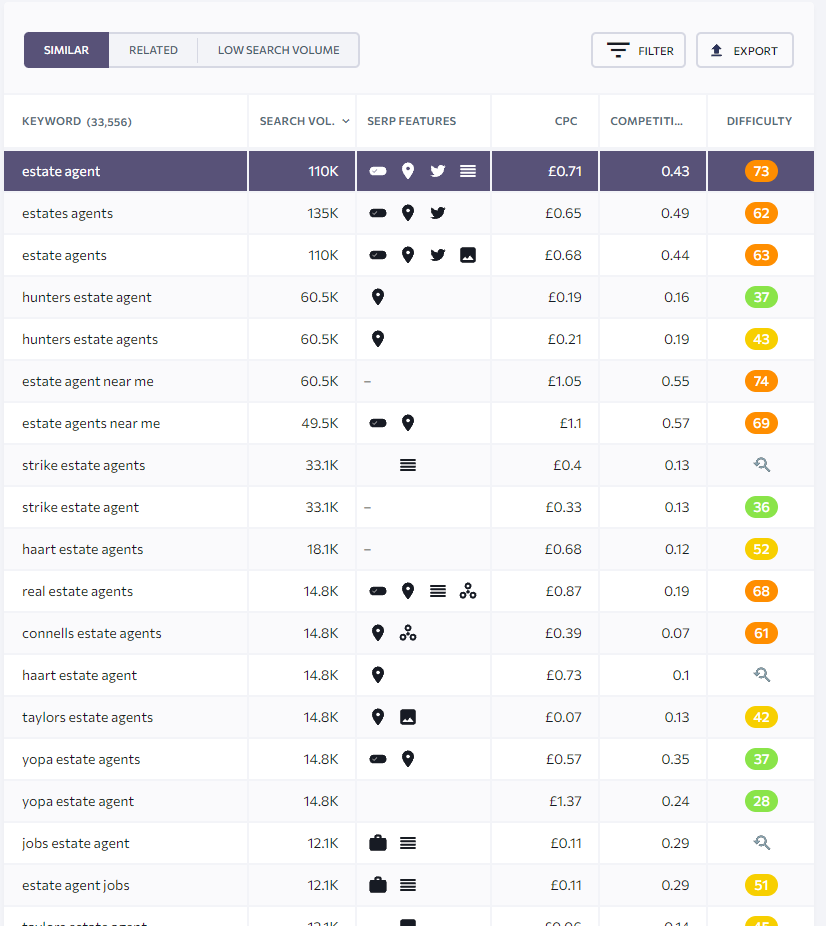
Task: Open the Low Search Volume tab
Action: click(x=278, y=50)
